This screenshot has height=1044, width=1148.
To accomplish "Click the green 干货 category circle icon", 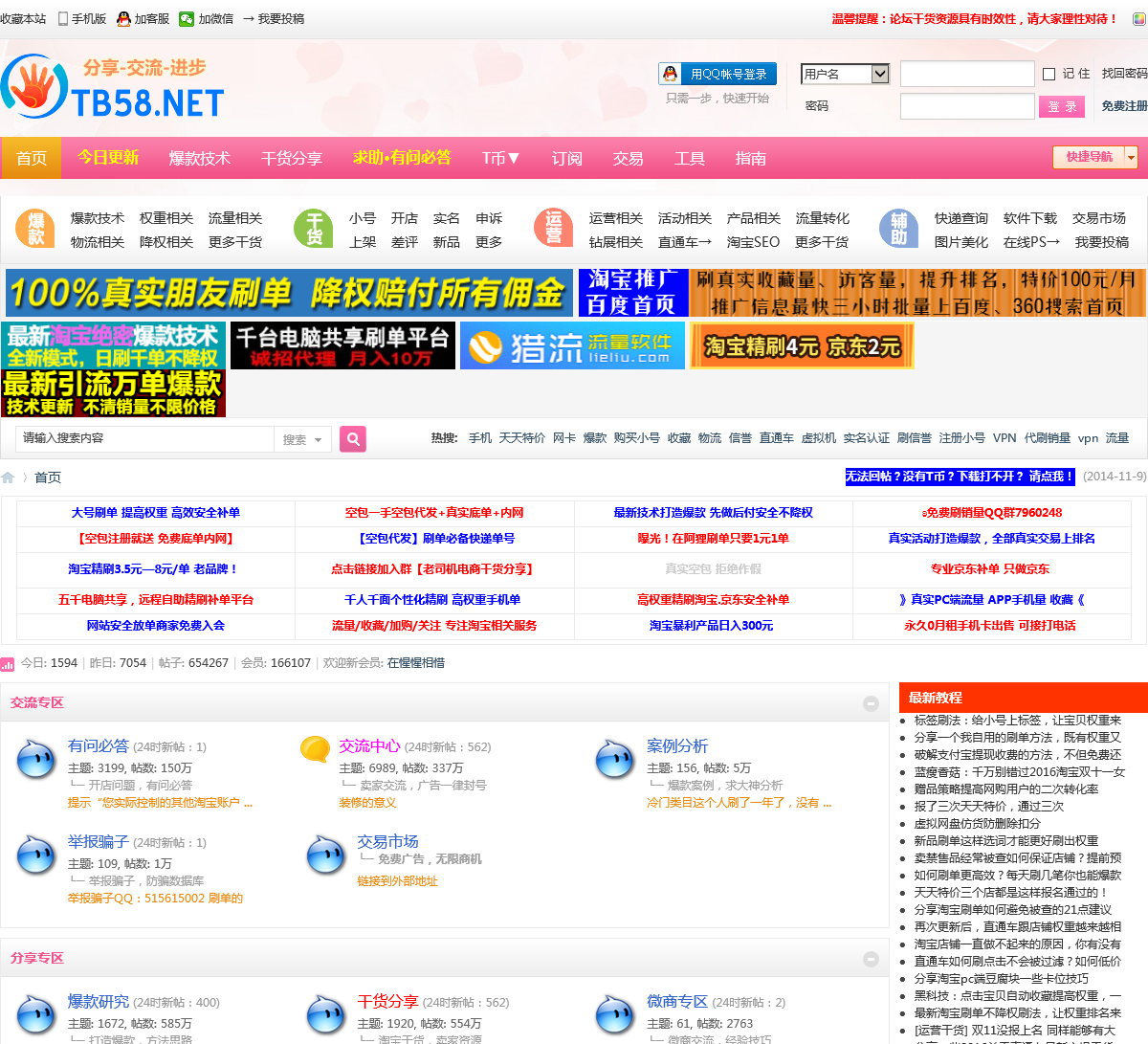I will click(314, 230).
